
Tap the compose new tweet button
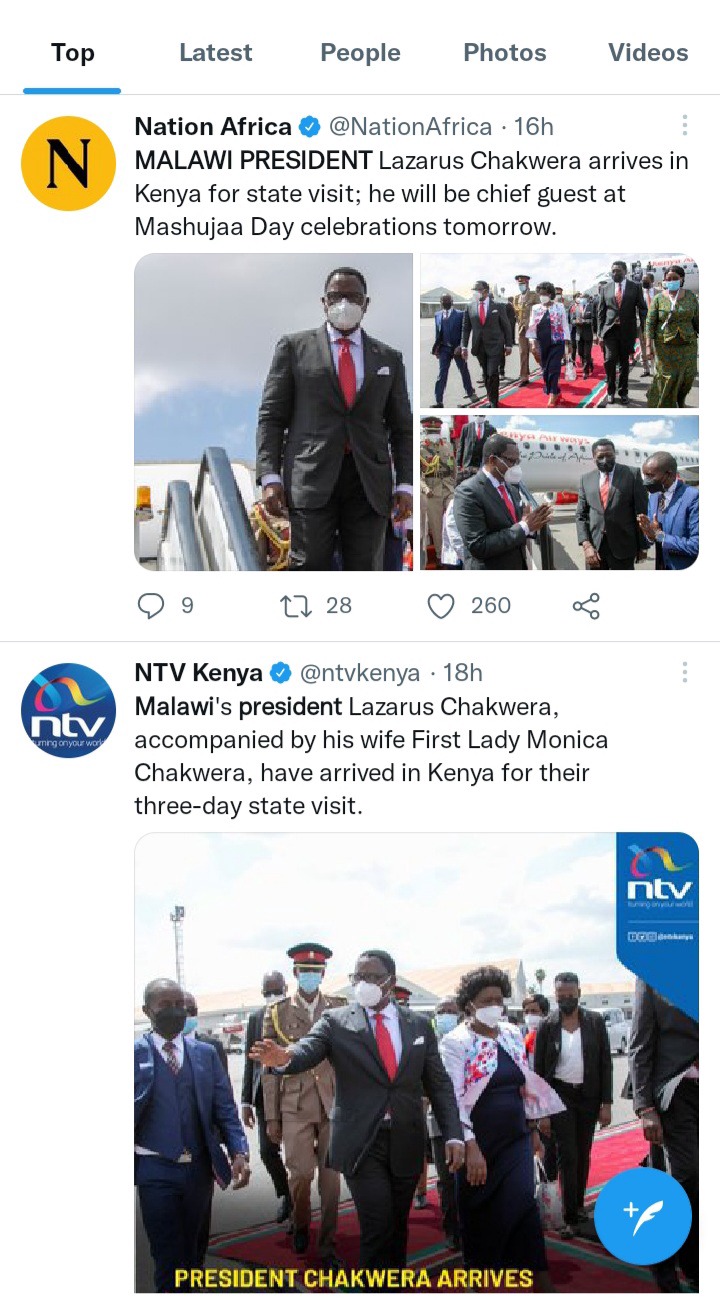coord(643,1216)
